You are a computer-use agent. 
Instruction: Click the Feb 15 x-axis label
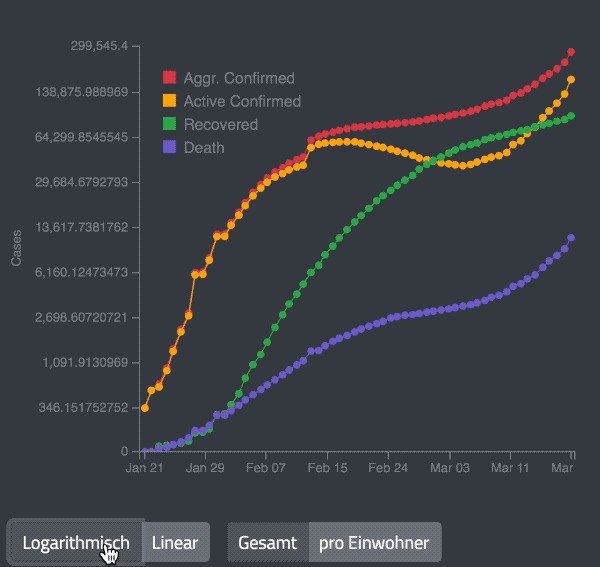coord(327,468)
